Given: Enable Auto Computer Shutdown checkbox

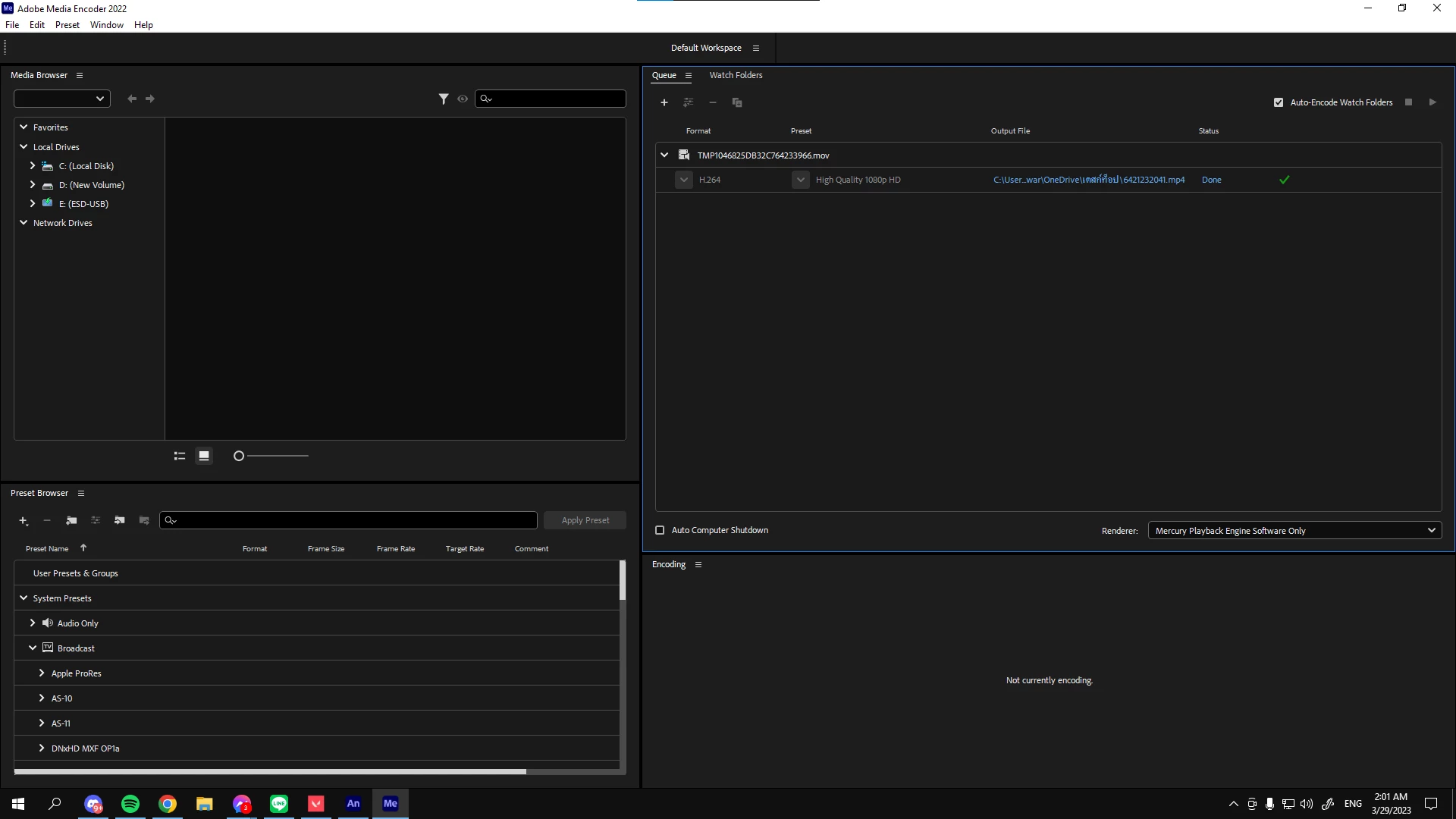Looking at the screenshot, I should coord(660,530).
